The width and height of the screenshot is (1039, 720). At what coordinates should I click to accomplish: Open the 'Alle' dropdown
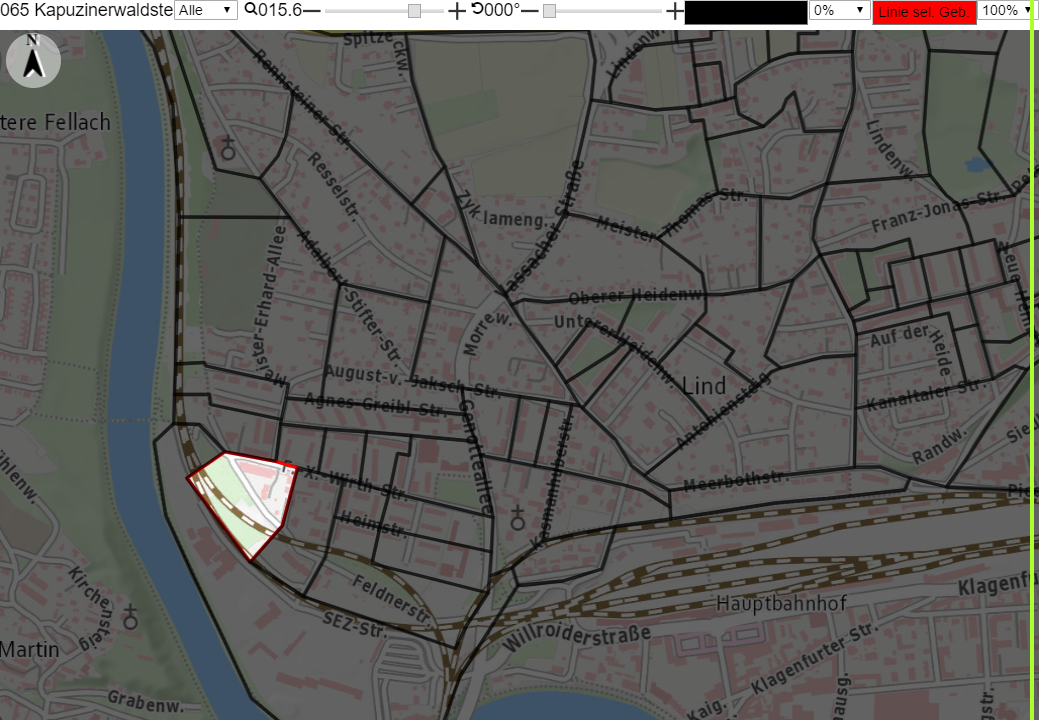205,10
